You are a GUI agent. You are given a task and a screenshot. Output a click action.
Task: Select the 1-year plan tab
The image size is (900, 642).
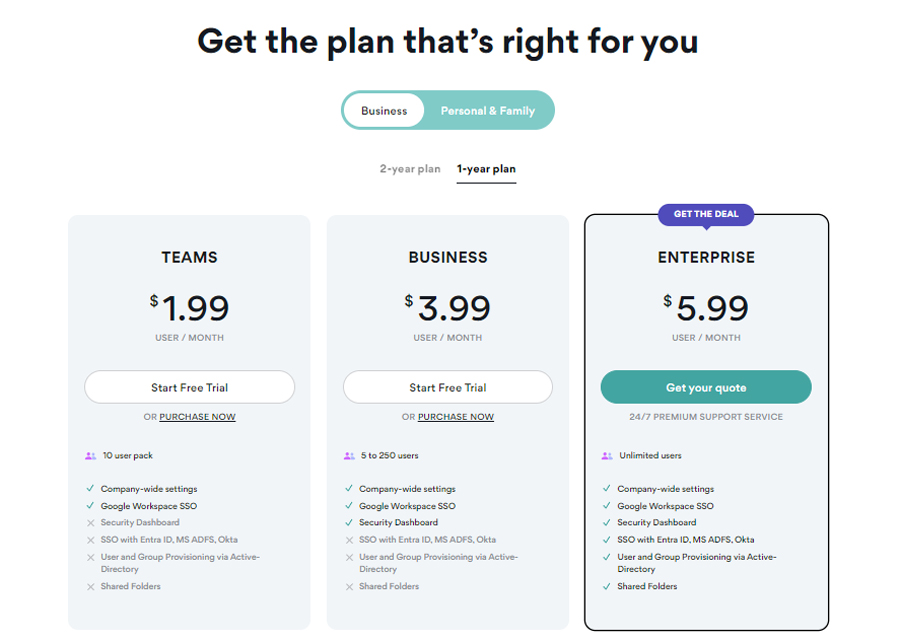point(486,169)
